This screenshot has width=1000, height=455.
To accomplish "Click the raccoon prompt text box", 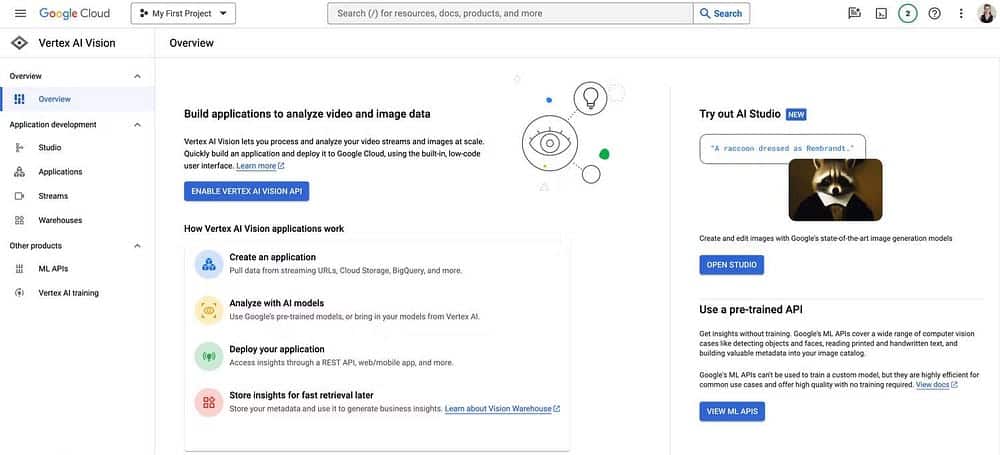I will pyautogui.click(x=783, y=149).
